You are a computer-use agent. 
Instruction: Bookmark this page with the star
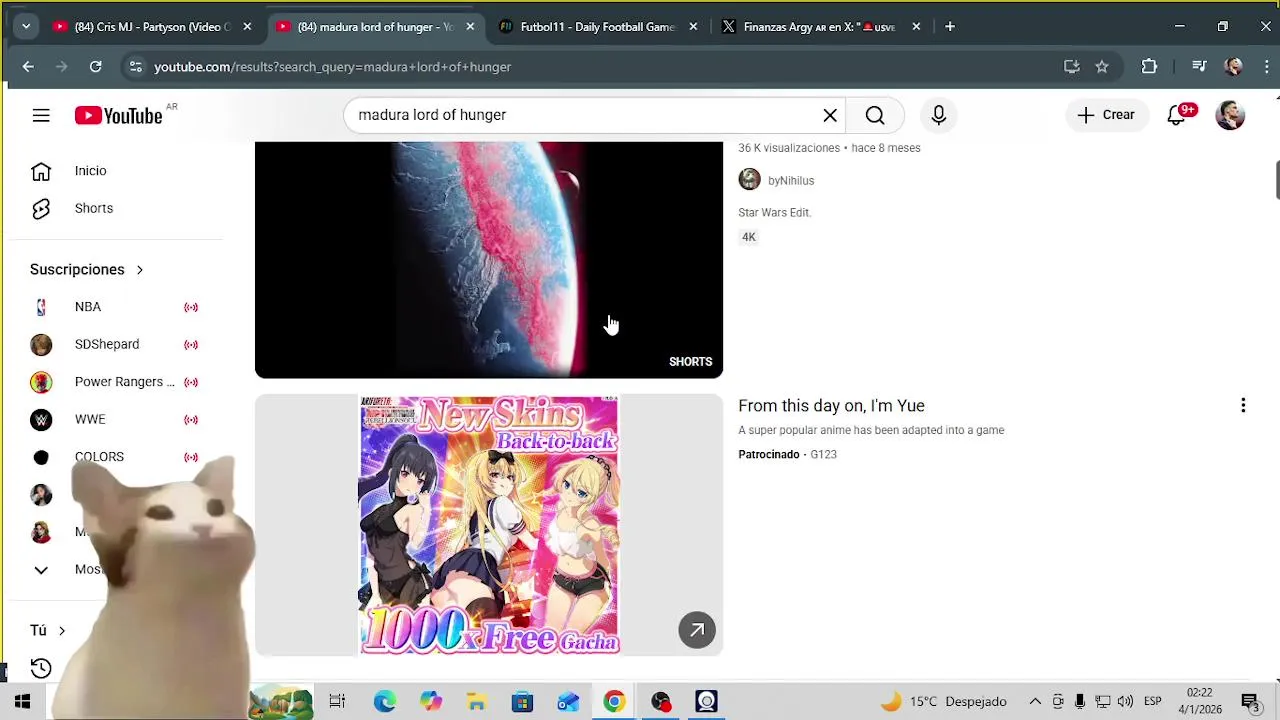coord(1102,67)
